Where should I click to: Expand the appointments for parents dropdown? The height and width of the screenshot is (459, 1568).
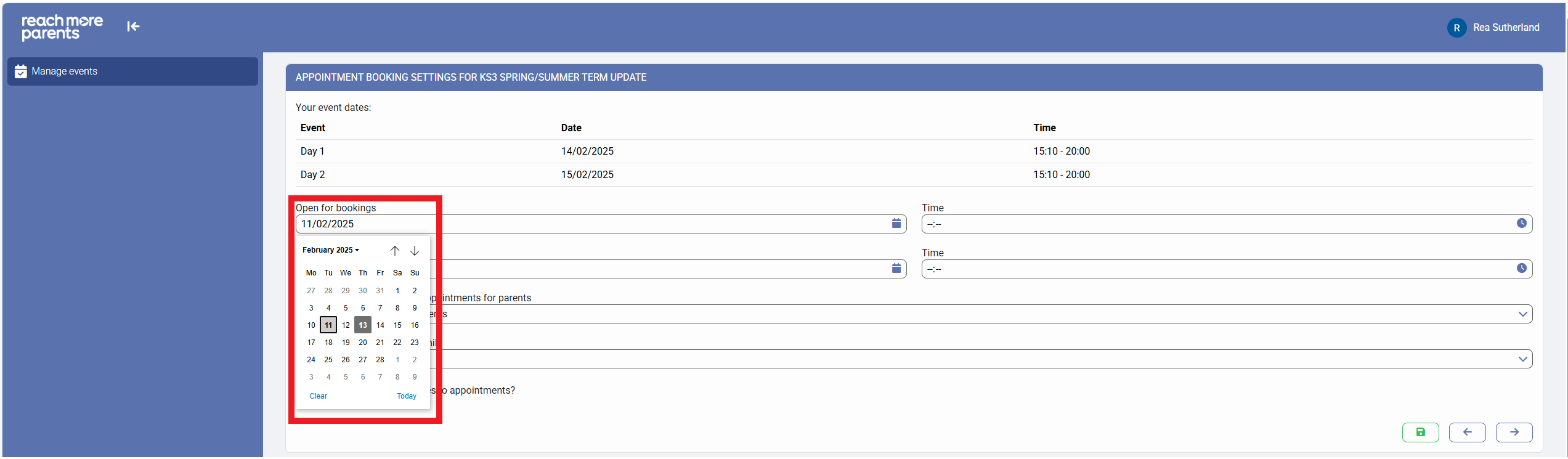[1522, 314]
